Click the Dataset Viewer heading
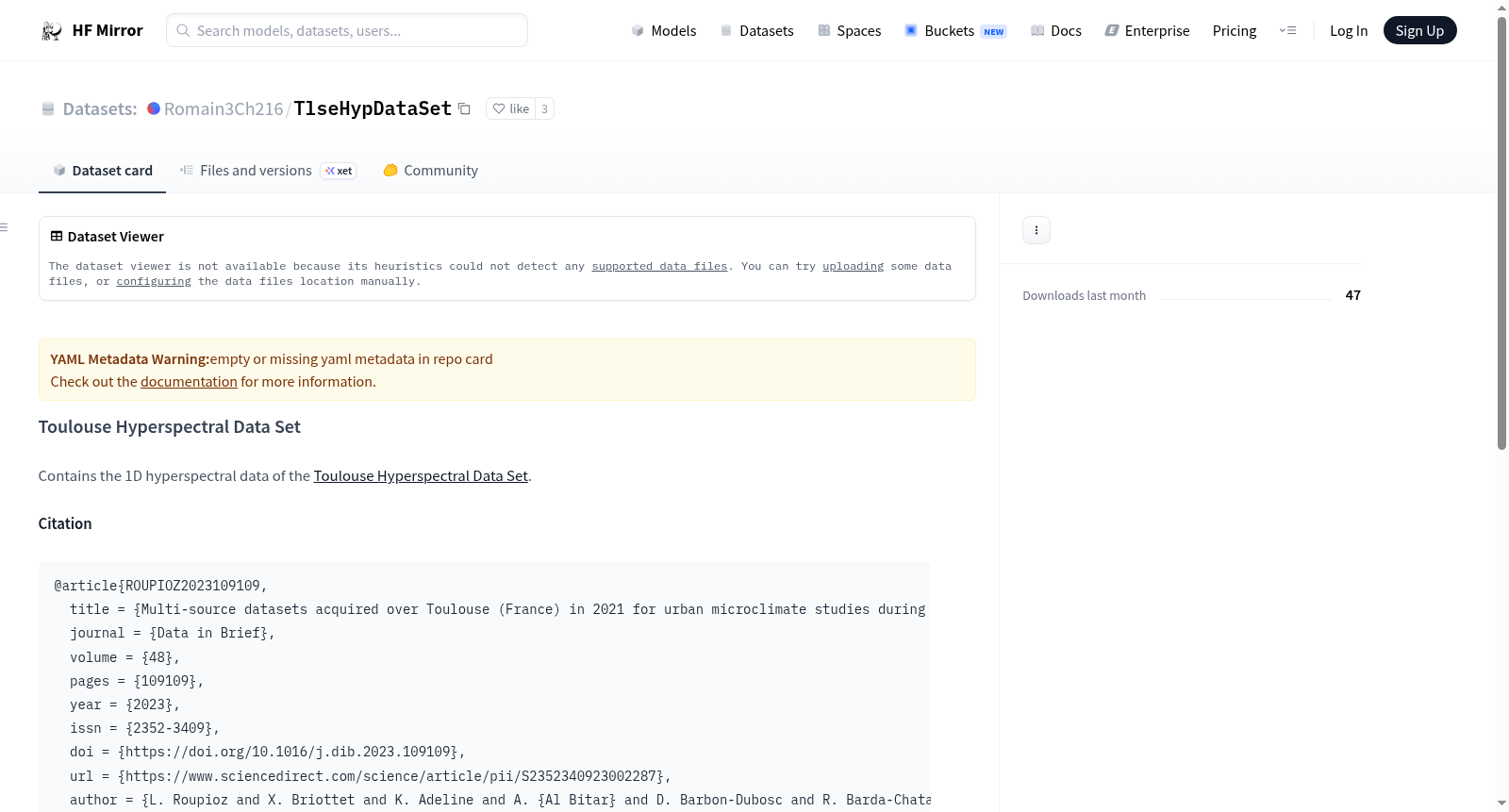 coord(116,237)
